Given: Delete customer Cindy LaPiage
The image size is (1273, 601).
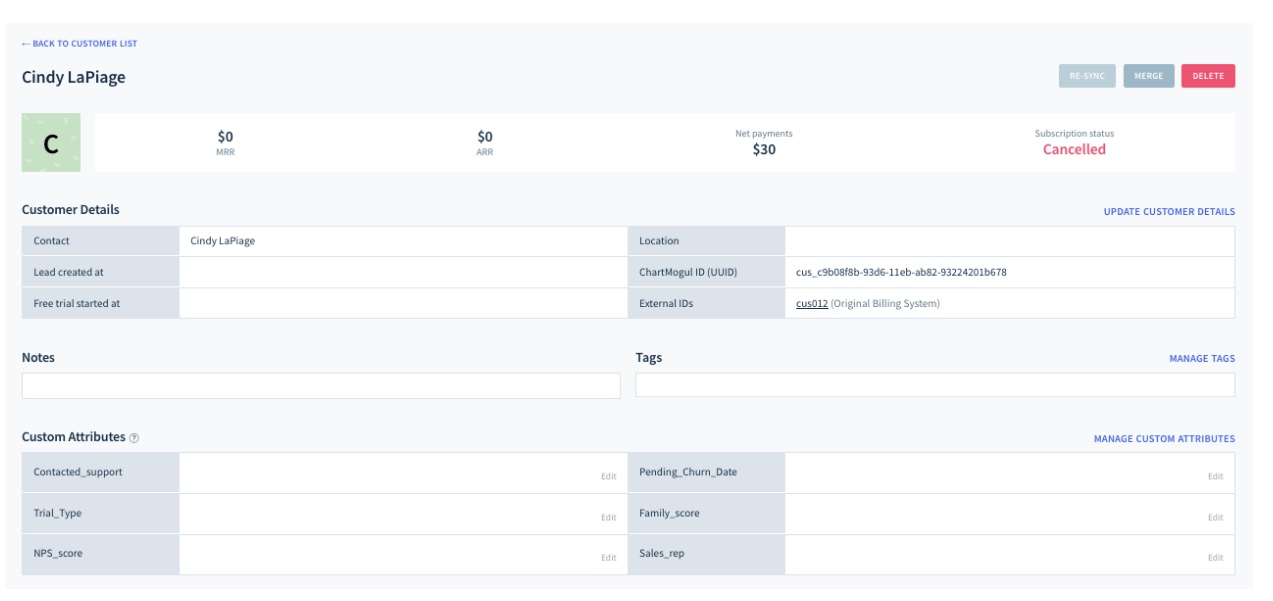Looking at the screenshot, I should coord(1208,76).
